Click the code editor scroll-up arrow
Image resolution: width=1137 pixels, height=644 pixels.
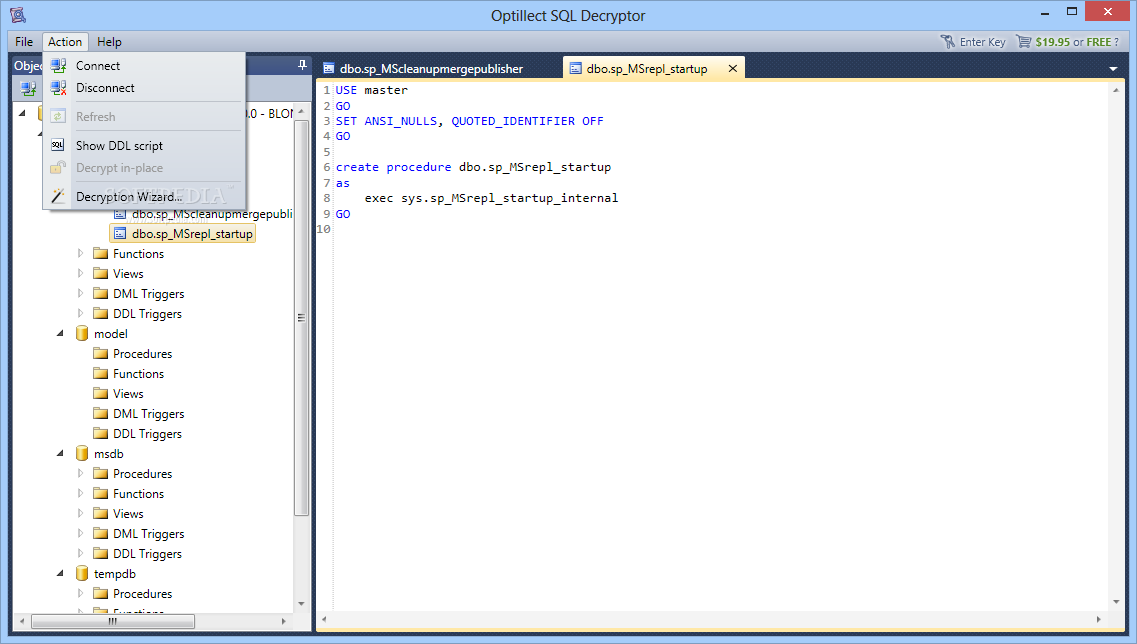pyautogui.click(x=1116, y=90)
